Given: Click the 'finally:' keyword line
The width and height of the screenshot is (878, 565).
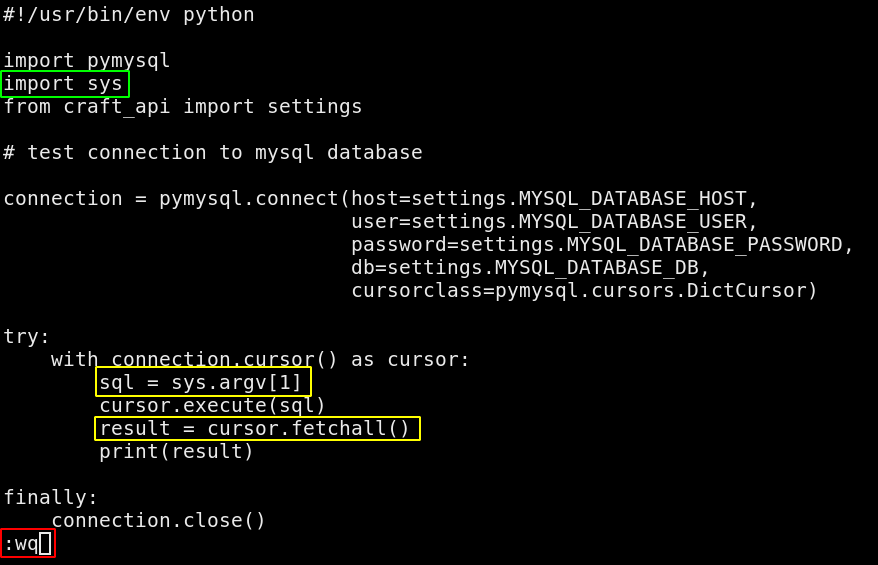Looking at the screenshot, I should [x=51, y=497].
